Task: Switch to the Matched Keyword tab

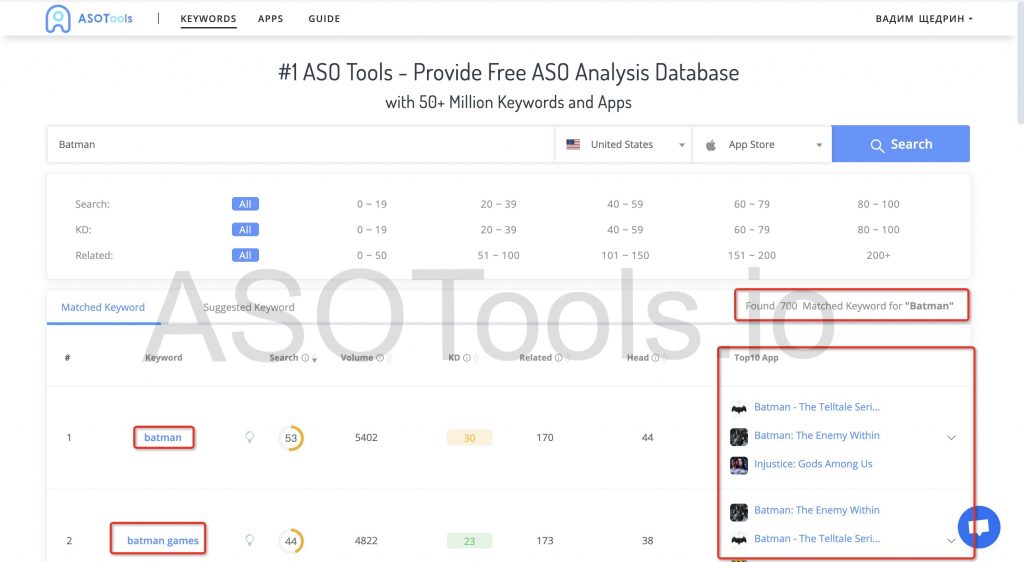Action: [x=103, y=307]
